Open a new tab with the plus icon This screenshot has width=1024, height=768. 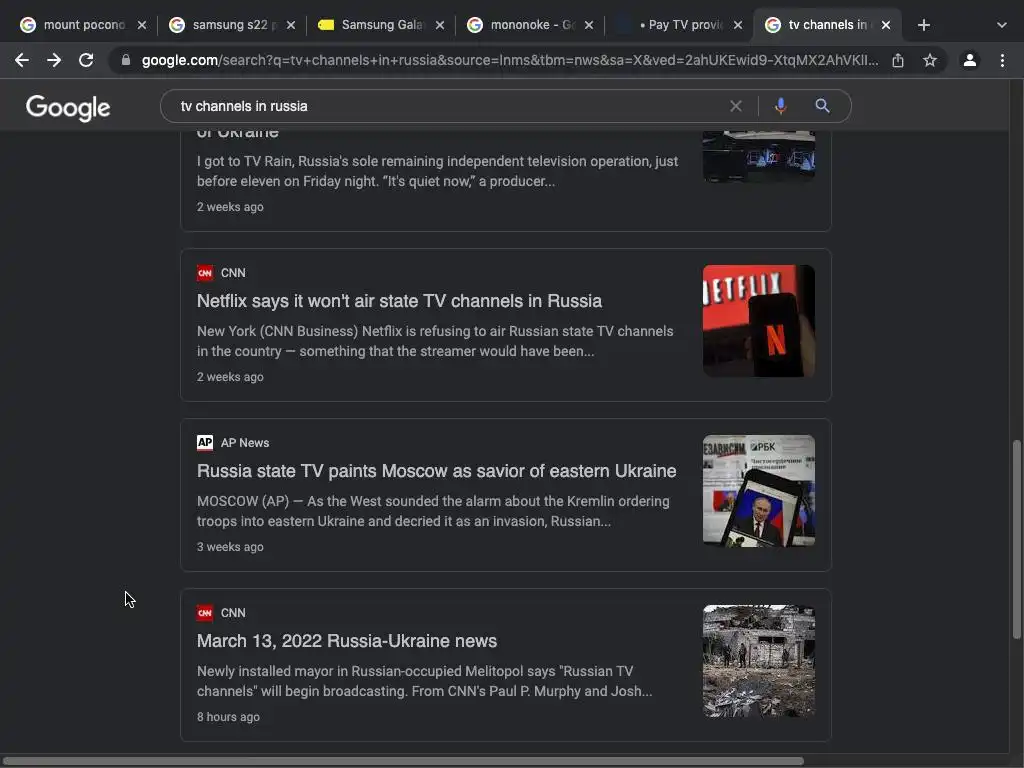coord(923,25)
